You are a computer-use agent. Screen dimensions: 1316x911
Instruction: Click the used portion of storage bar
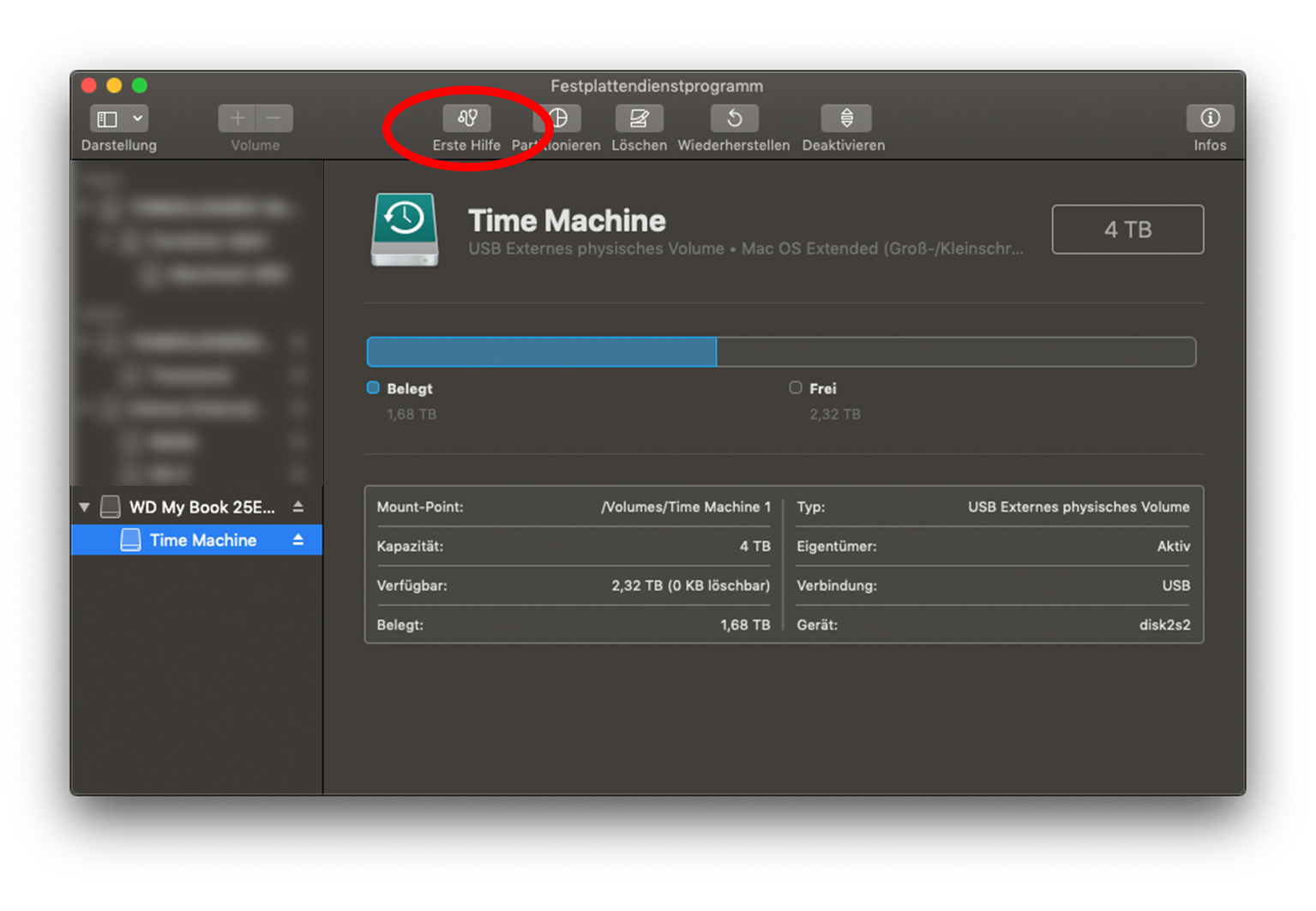point(541,352)
